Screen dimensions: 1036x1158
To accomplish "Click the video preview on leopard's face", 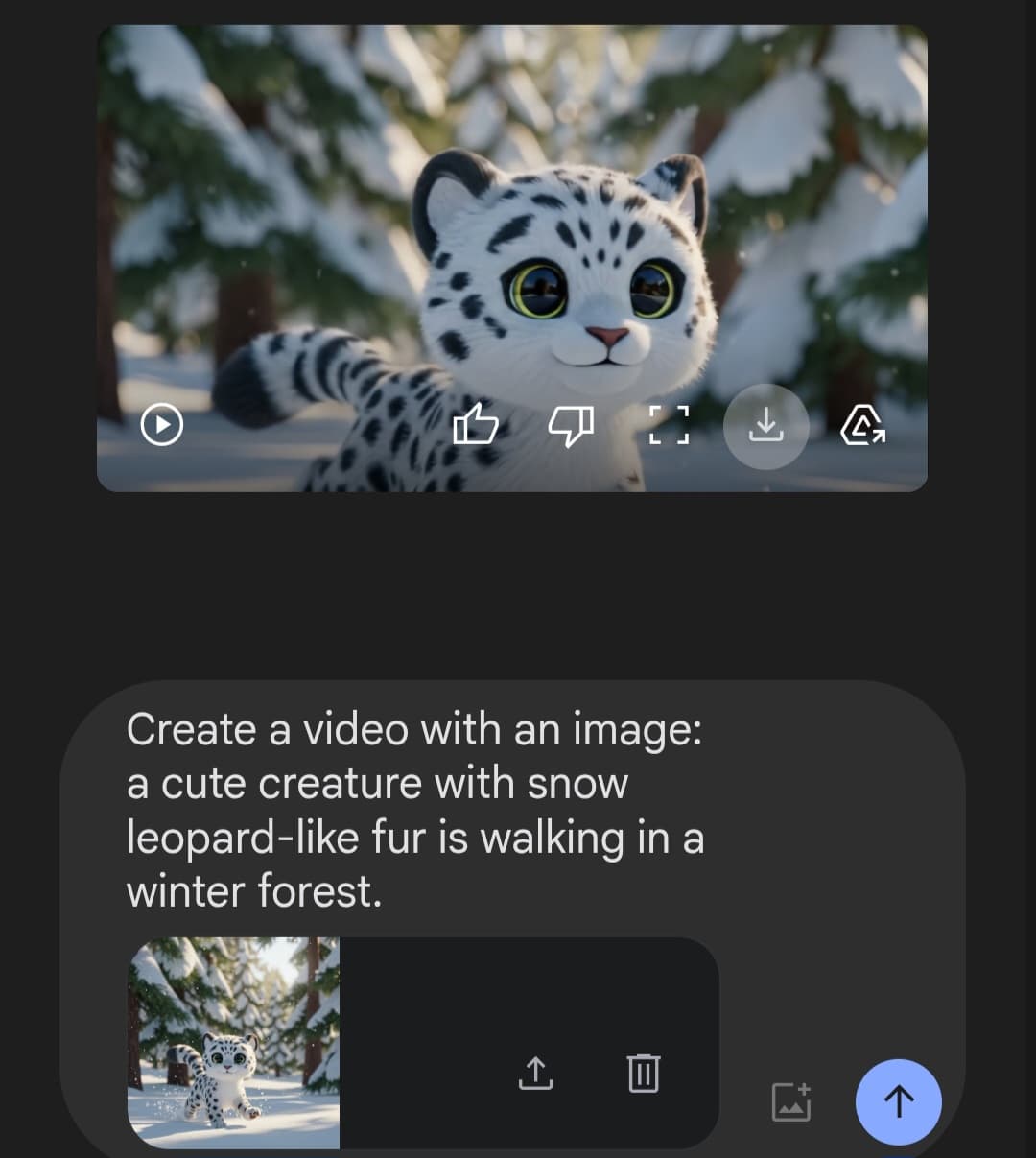I will click(x=576, y=278).
